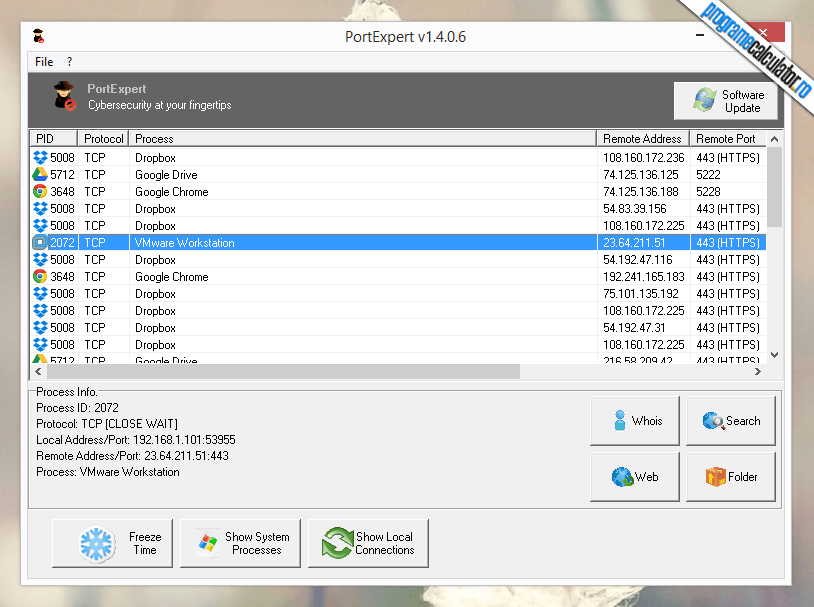This screenshot has width=814, height=607.
Task: Open the File menu
Action: 44,62
